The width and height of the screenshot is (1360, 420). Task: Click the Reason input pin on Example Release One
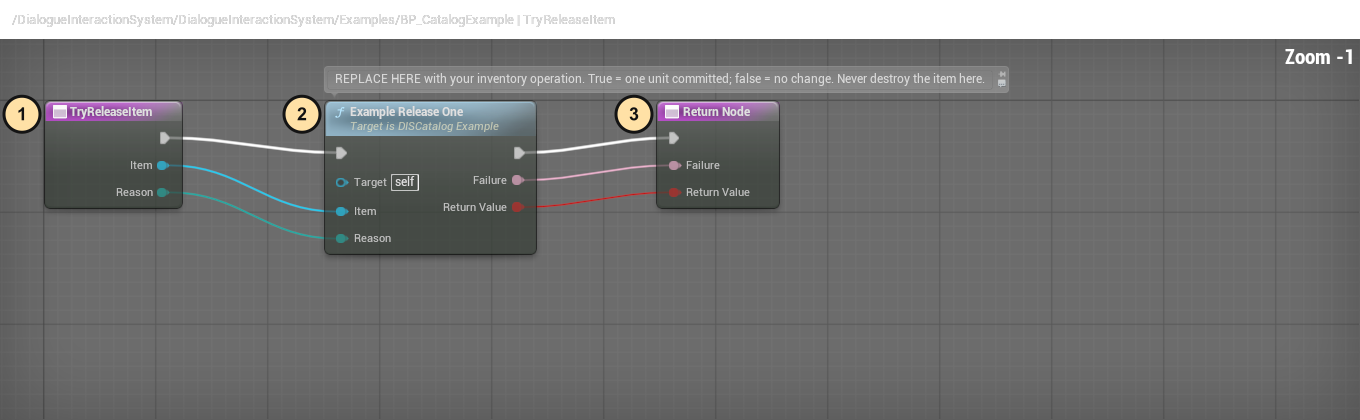(x=342, y=238)
